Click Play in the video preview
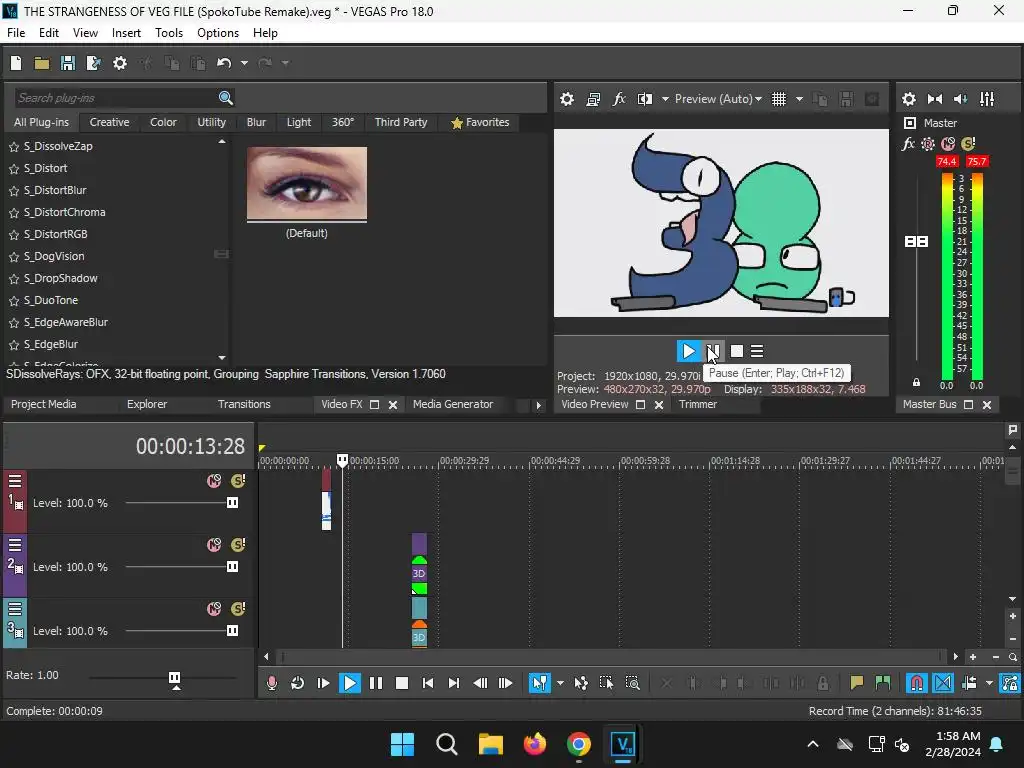 (688, 351)
